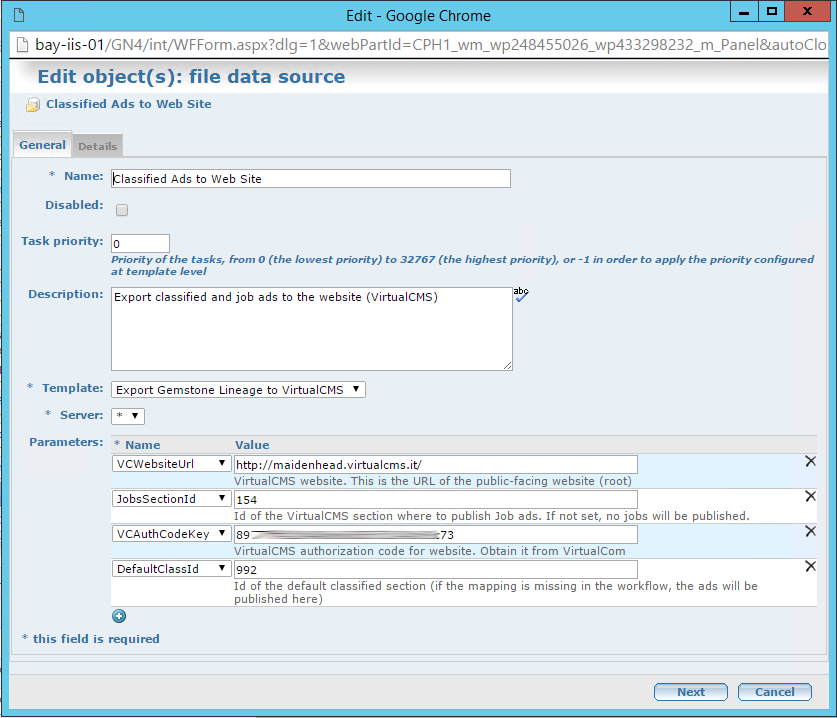Maximize the Edit Chrome window

[x=772, y=12]
